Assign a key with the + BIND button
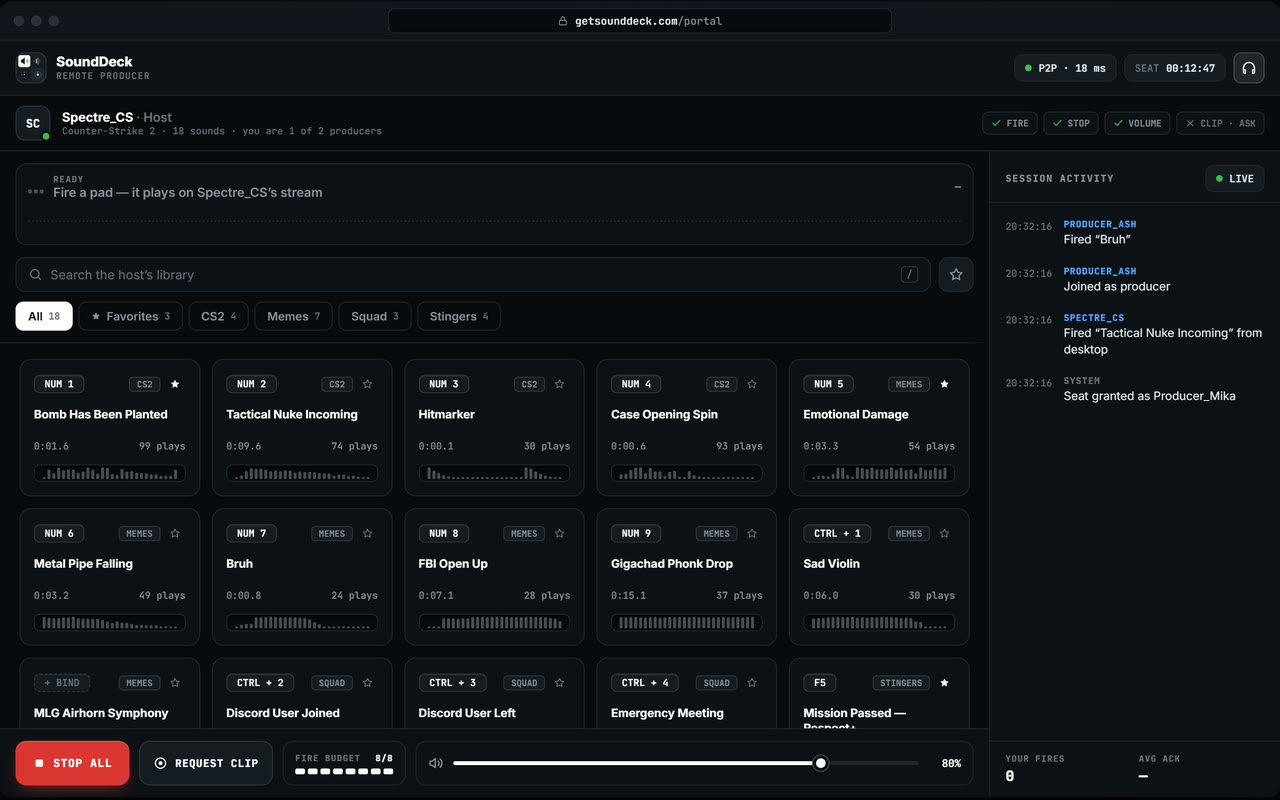Viewport: 1280px width, 800px height. click(62, 683)
